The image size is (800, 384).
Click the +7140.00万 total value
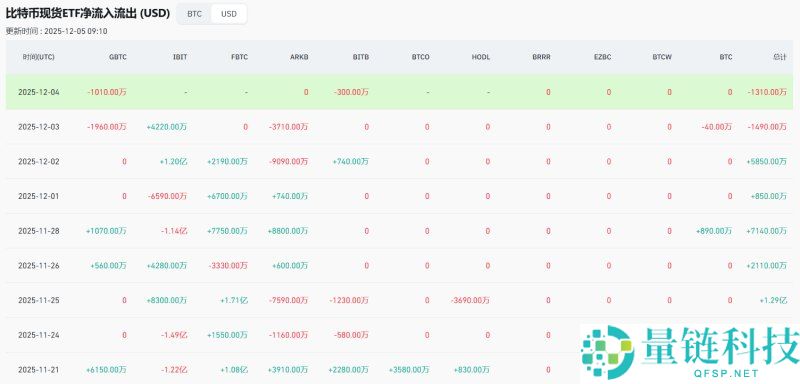point(766,231)
